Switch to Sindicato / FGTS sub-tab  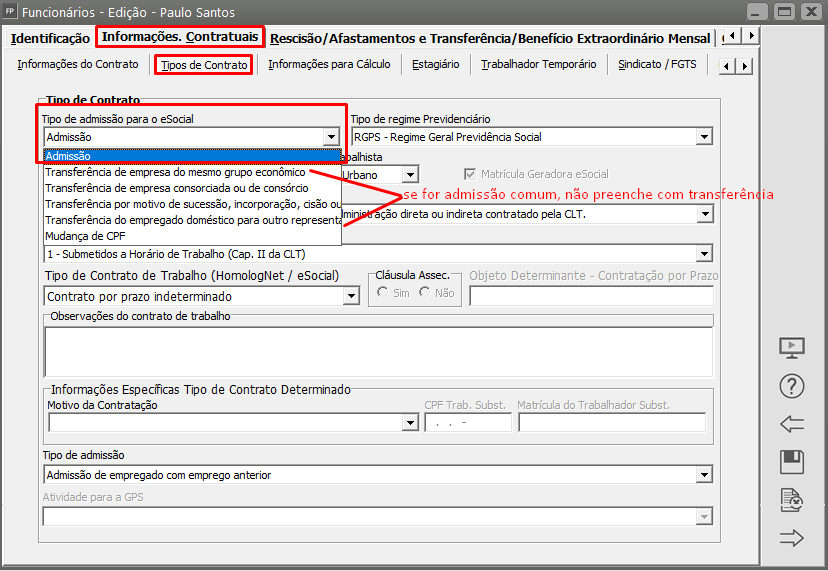pyautogui.click(x=657, y=64)
